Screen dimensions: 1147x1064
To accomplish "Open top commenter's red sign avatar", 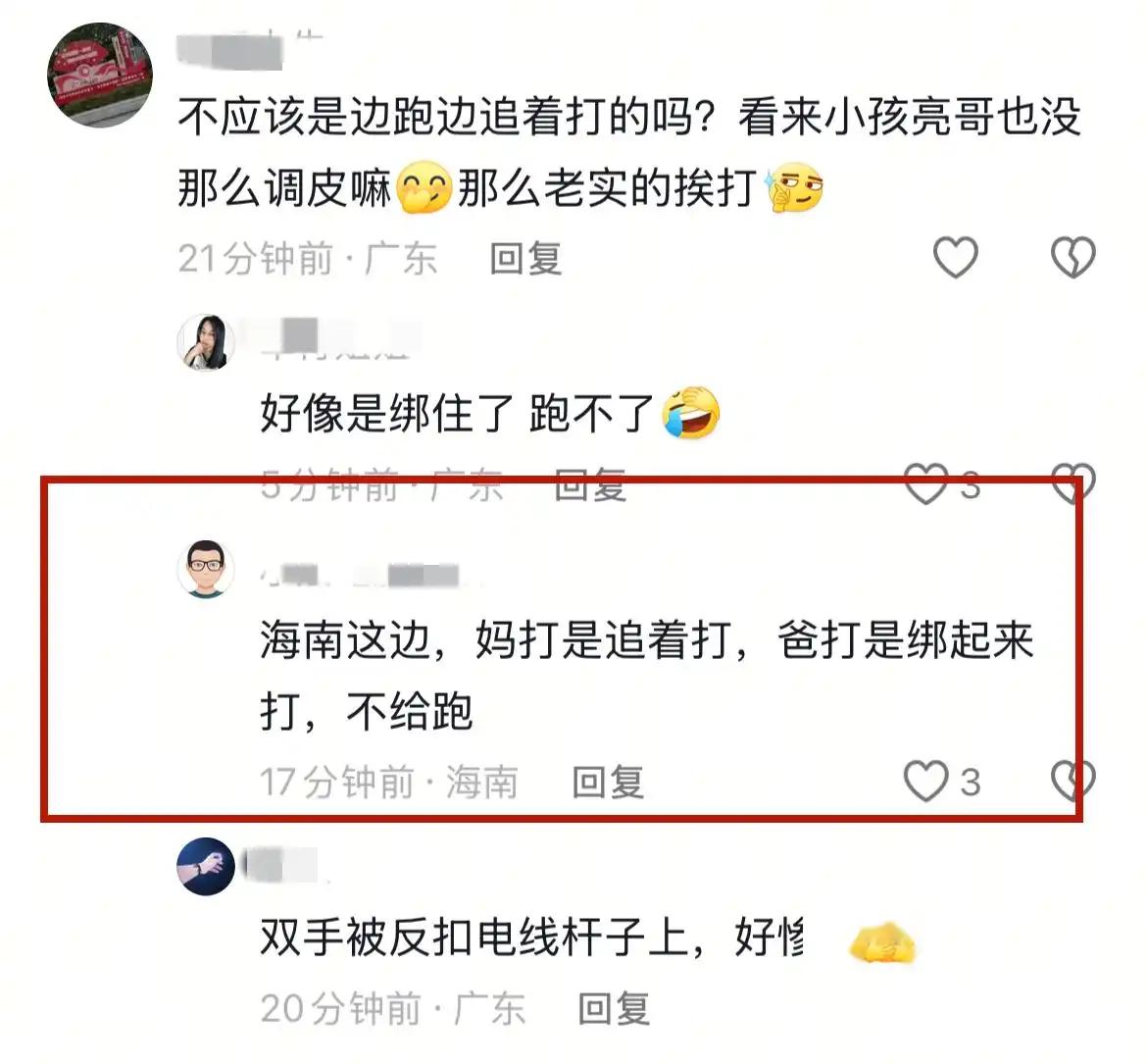I will 100,75.
